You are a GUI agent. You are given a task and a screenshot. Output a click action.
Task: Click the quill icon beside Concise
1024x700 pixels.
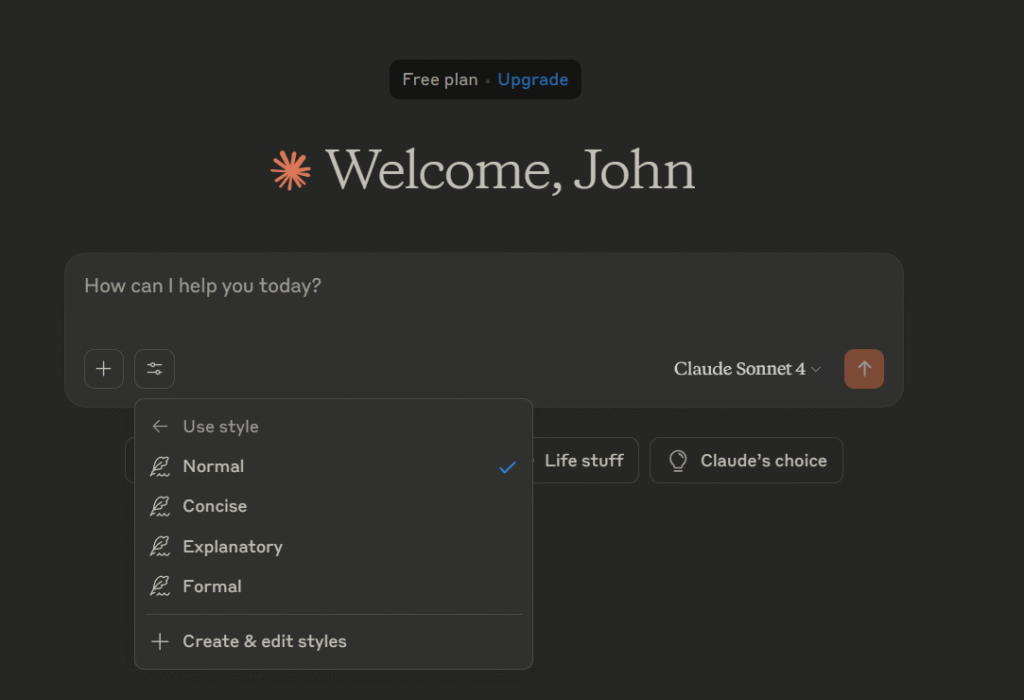pos(160,506)
